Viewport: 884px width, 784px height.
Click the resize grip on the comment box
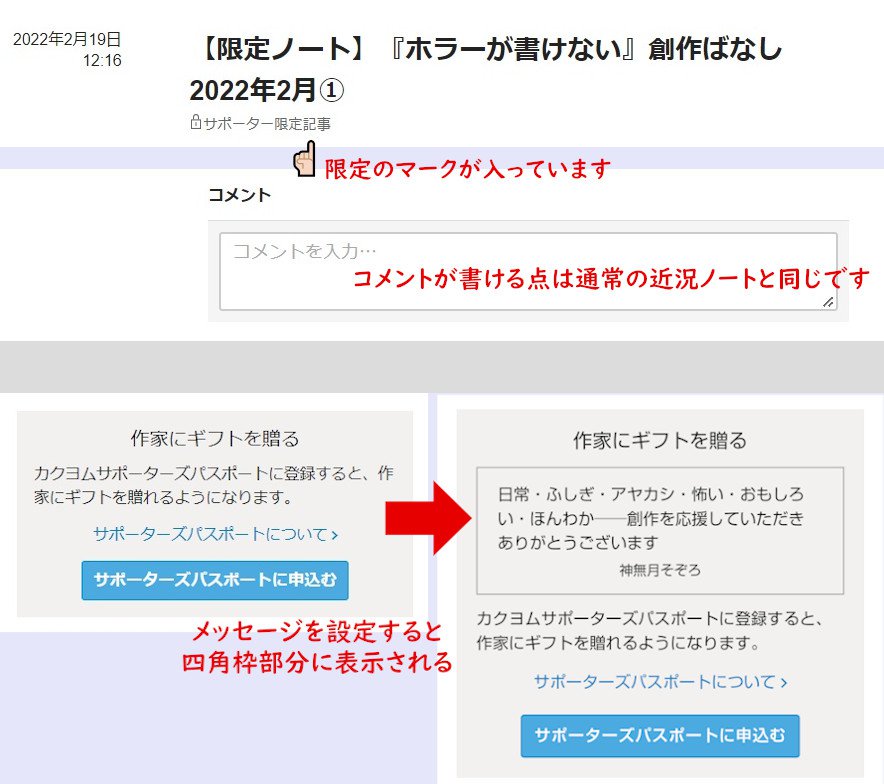[x=828, y=301]
